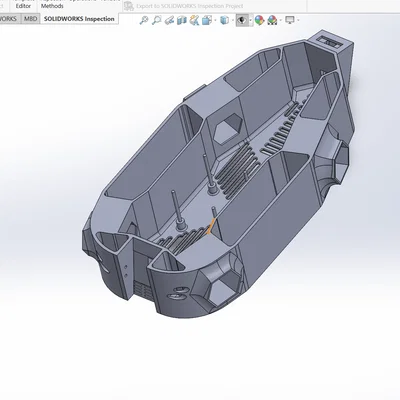Click the Dynamic Annotation Views icon
400x400 pixels.
click(x=194, y=20)
